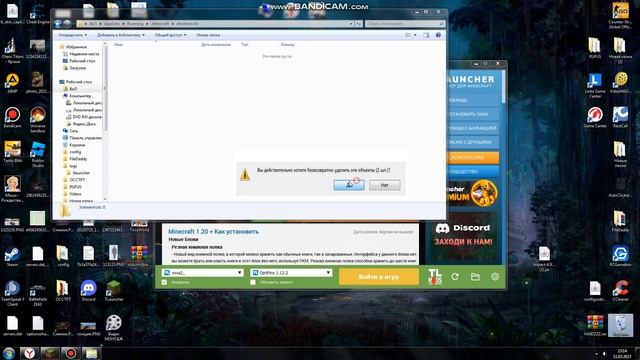Open the Упорядочить menu in Explorer
Image resolution: width=640 pixels, height=360 pixels.
coord(73,35)
